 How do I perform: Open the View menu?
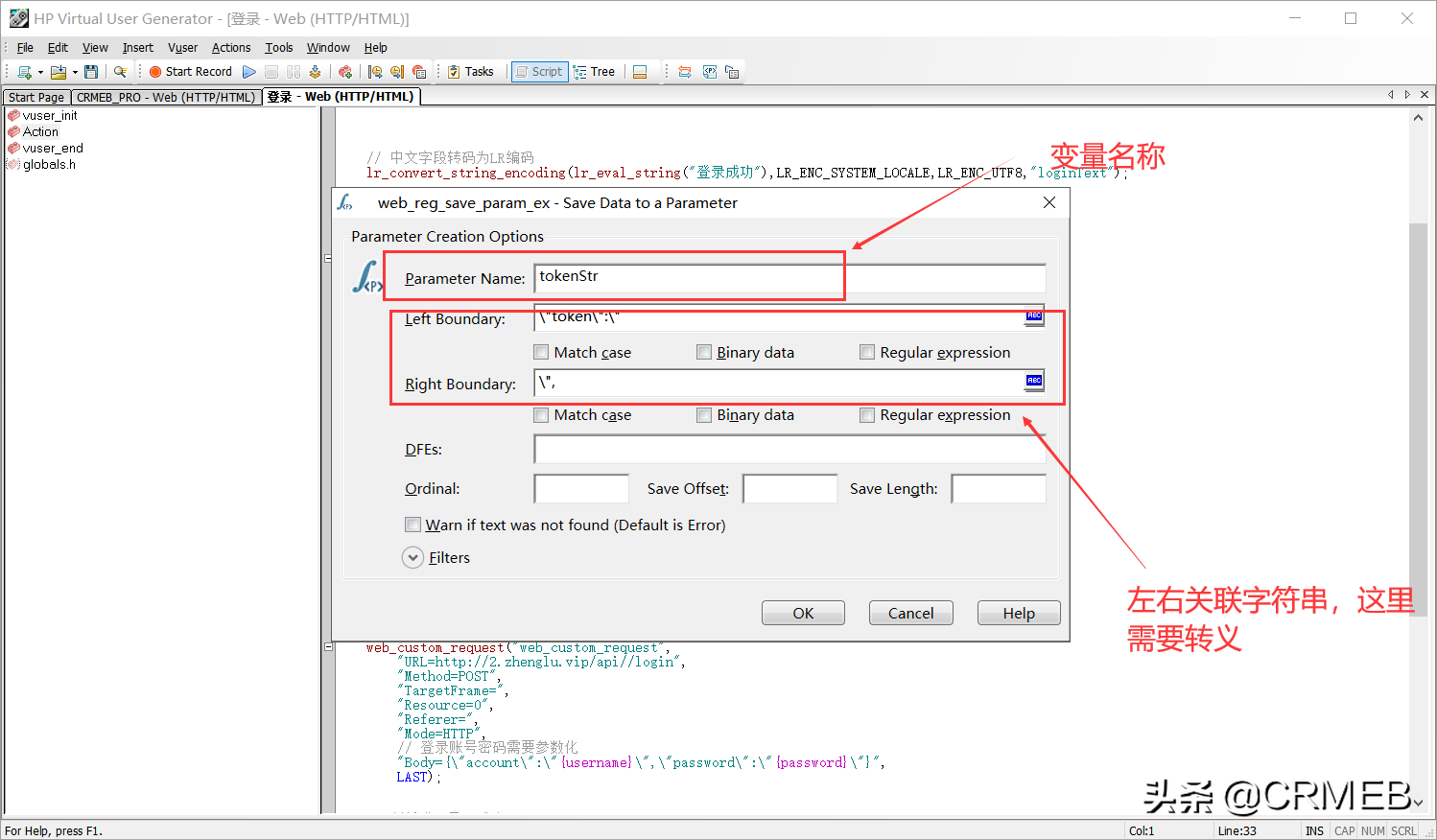pyautogui.click(x=95, y=48)
